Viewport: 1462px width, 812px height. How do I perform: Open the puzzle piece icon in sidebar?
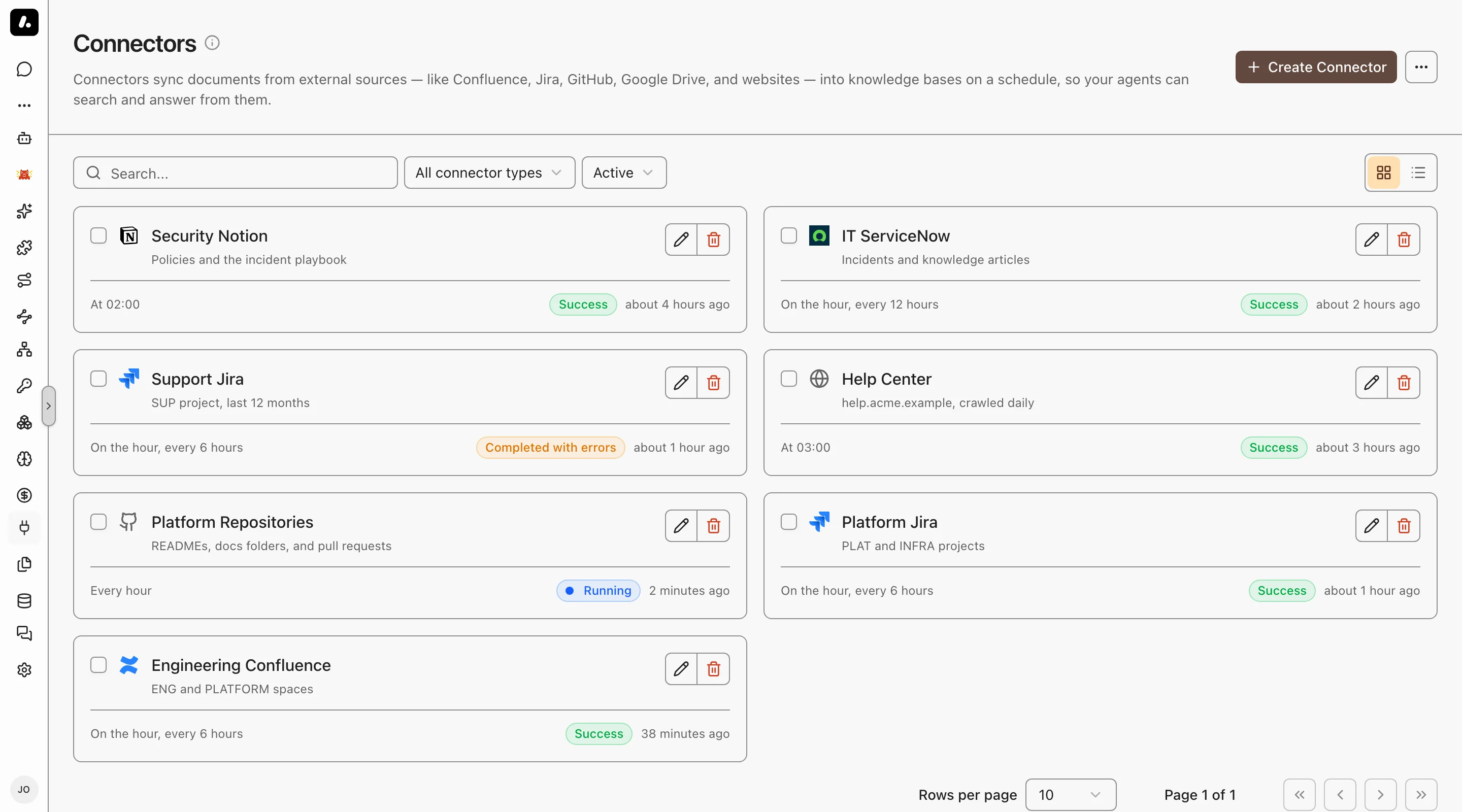pos(24,247)
